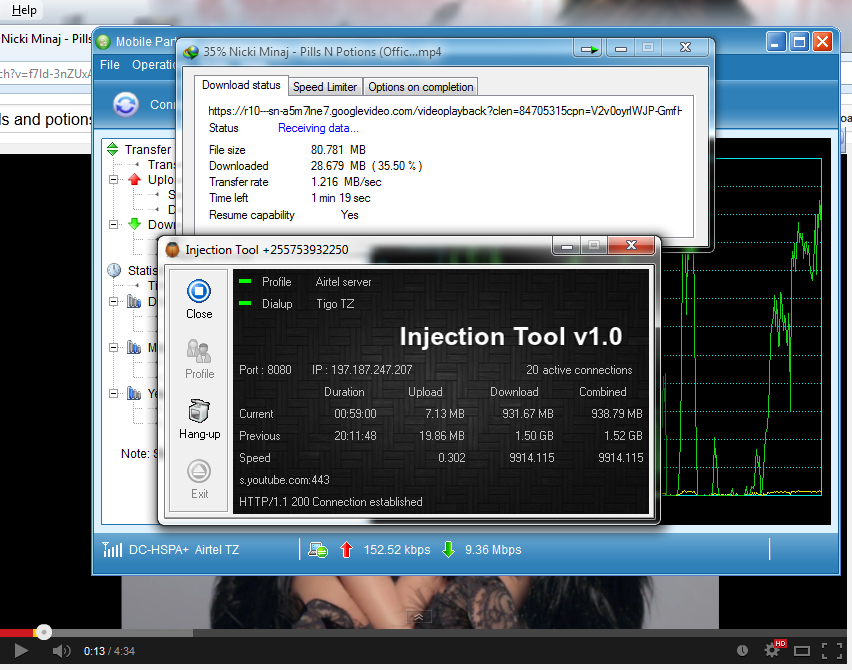The height and width of the screenshot is (670, 852).
Task: Click the green arrow button in download title bar
Action: [x=590, y=48]
